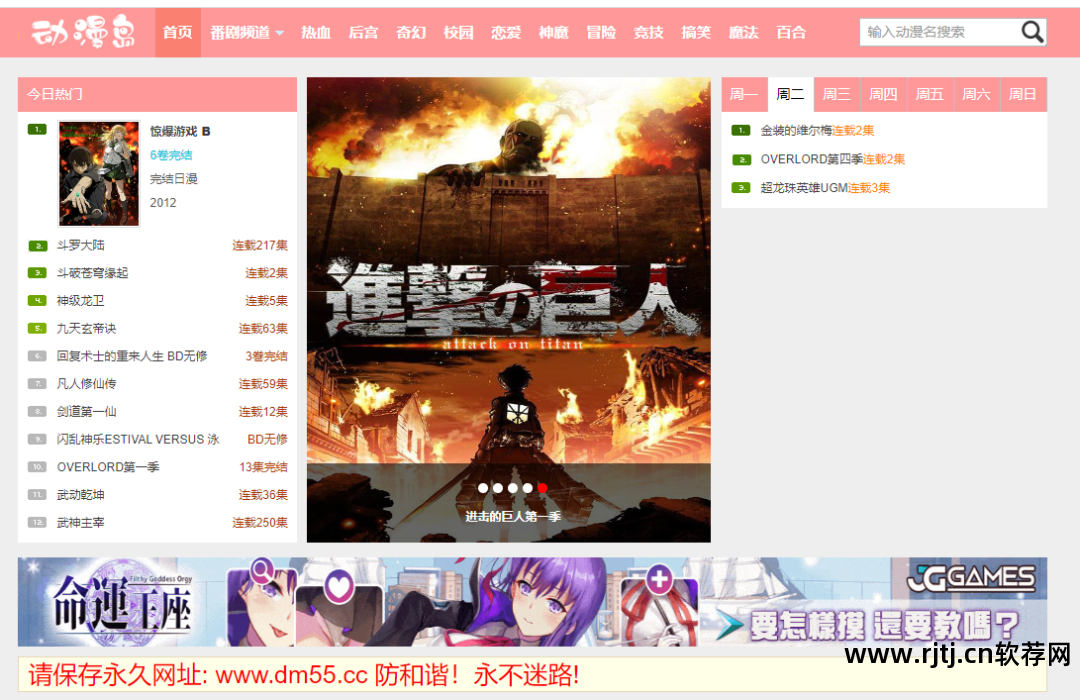The height and width of the screenshot is (700, 1080).
Task: Open OVERLORD第一季 from the hot list
Action: [x=108, y=467]
